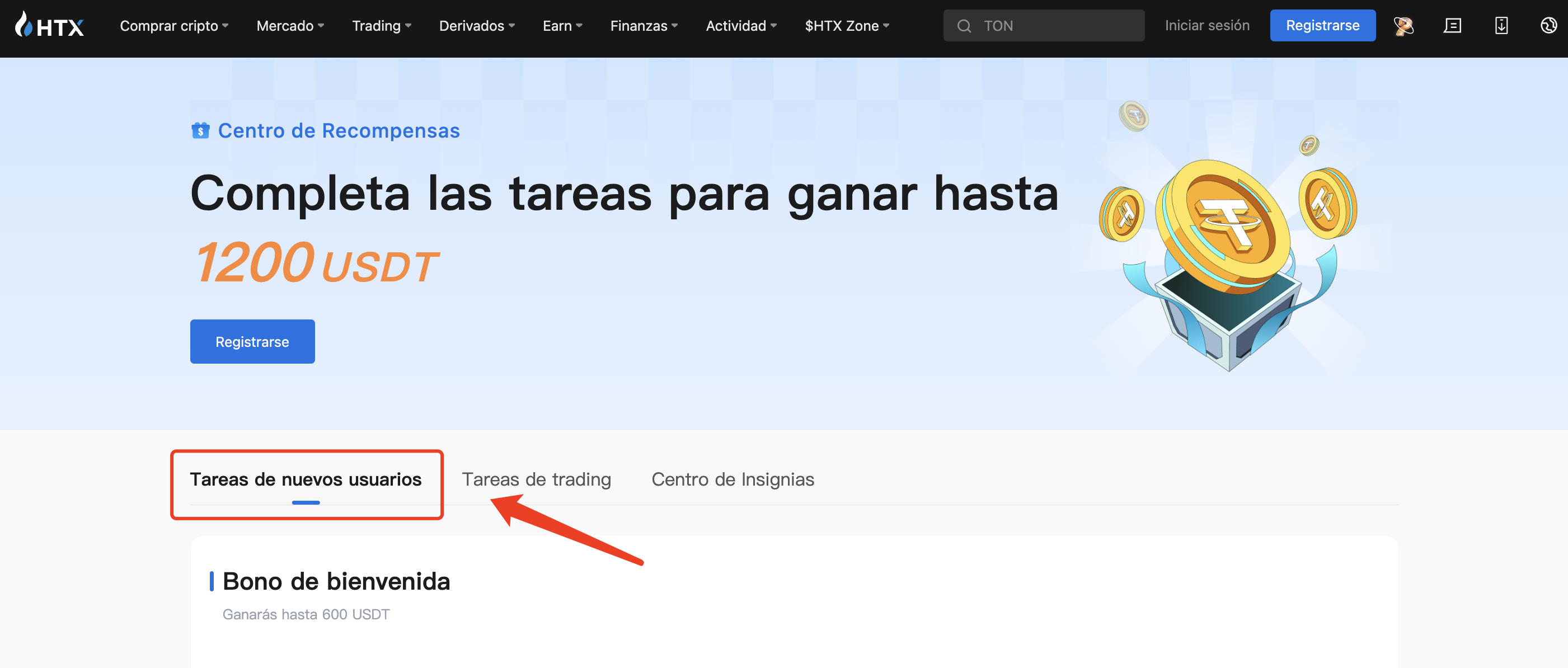Open the Earn dropdown menu
The width and height of the screenshot is (1568, 668).
tap(562, 26)
